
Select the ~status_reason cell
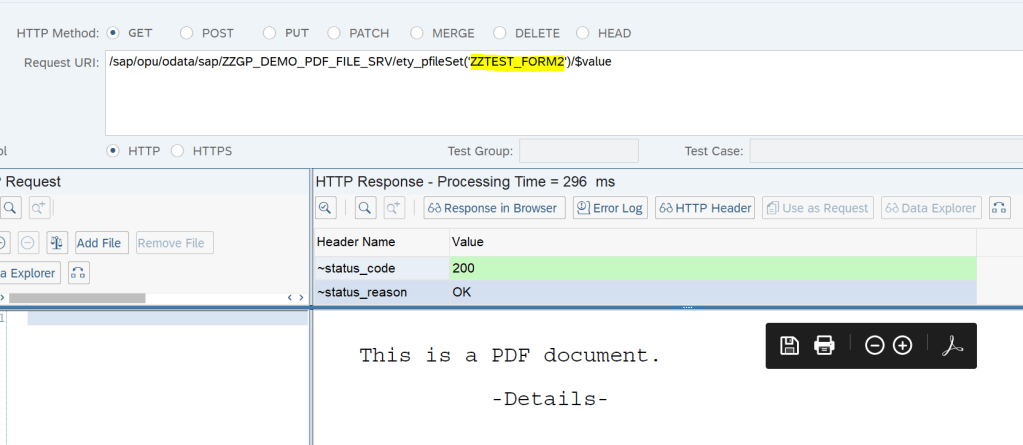(x=381, y=292)
